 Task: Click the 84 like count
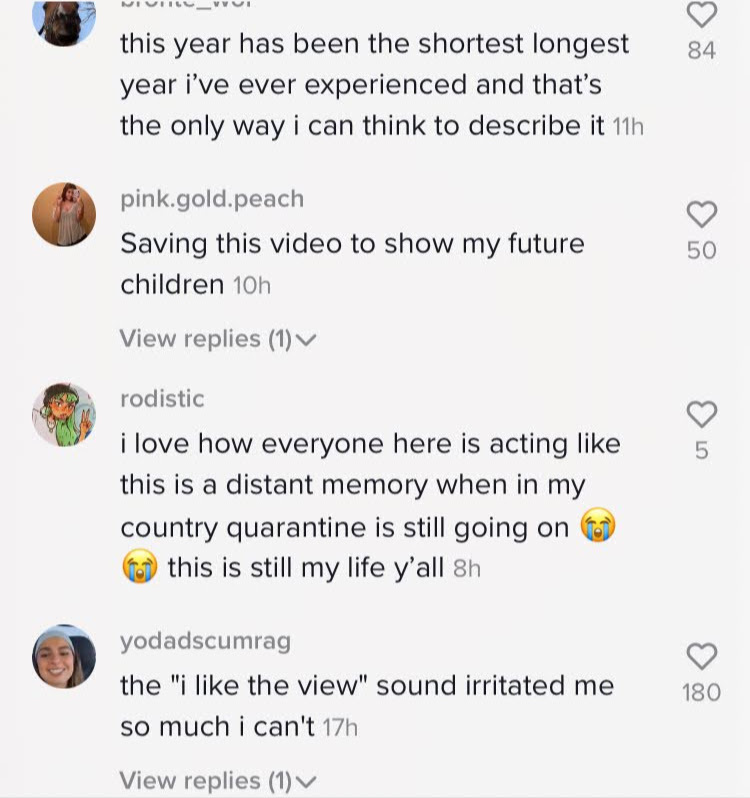702,49
